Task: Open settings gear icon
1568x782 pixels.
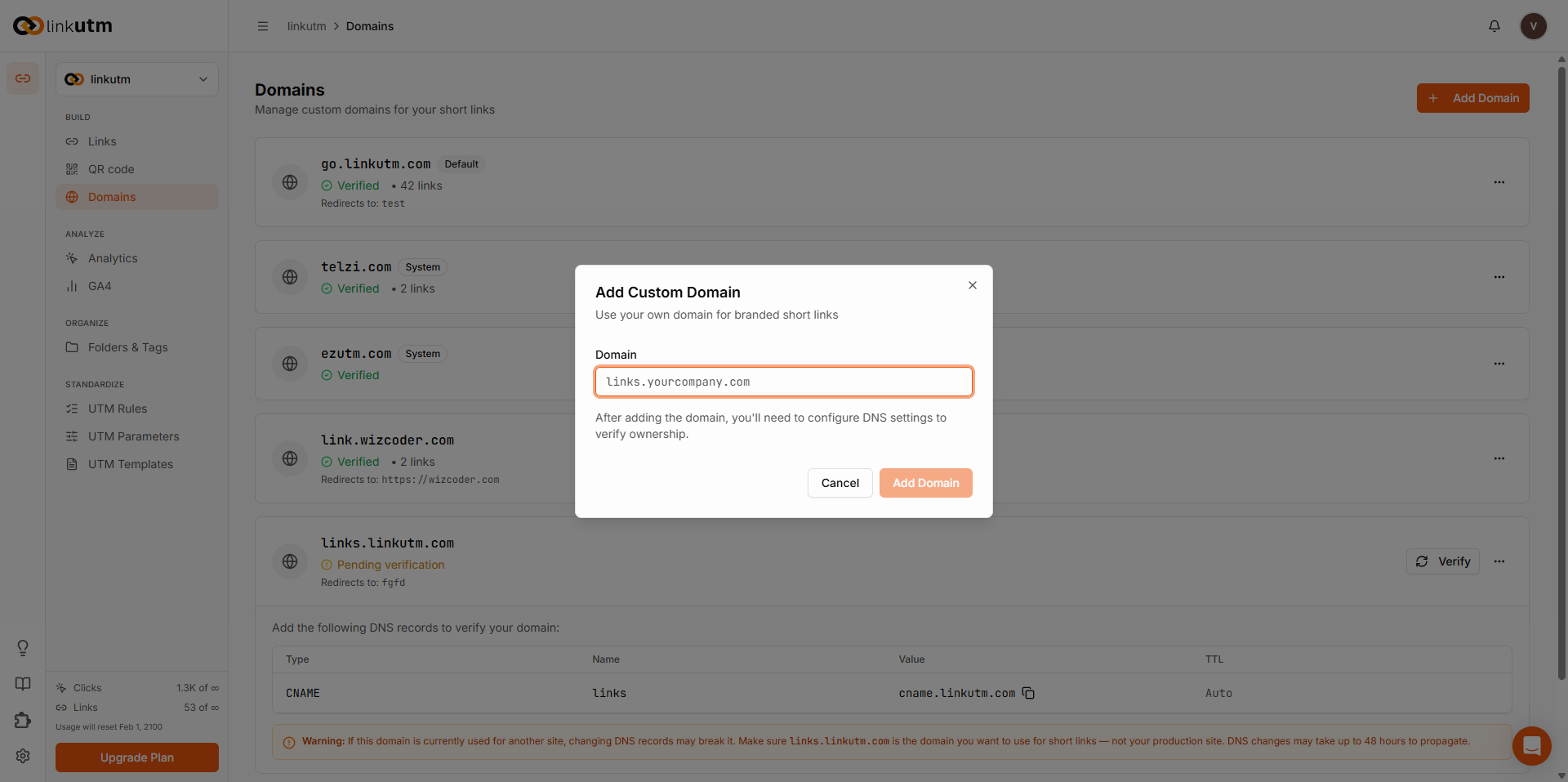Action: (x=23, y=756)
